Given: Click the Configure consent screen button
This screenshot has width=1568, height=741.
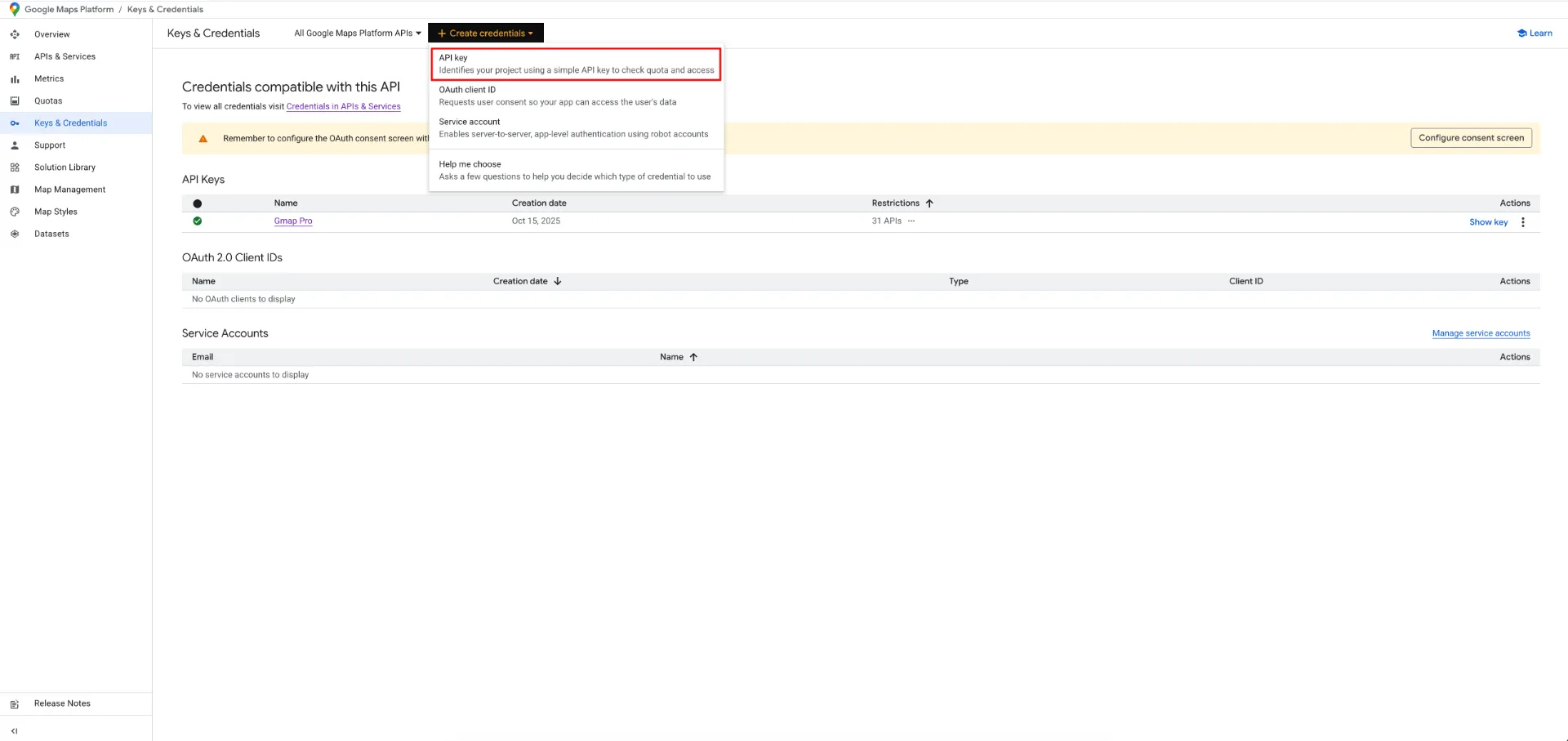Looking at the screenshot, I should (1471, 138).
